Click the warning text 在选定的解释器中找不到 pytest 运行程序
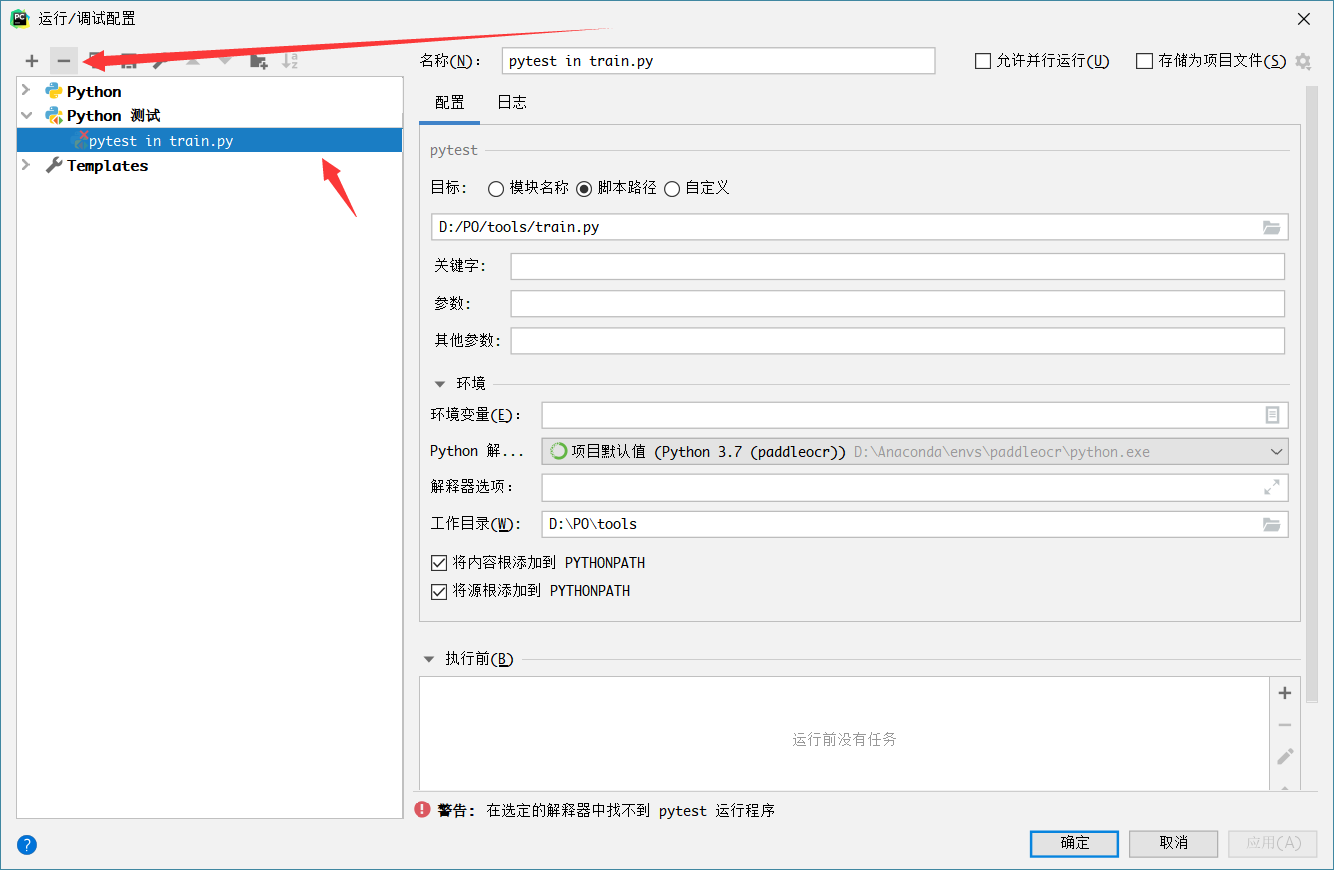Screen dimensions: 1334x870 point(630,810)
